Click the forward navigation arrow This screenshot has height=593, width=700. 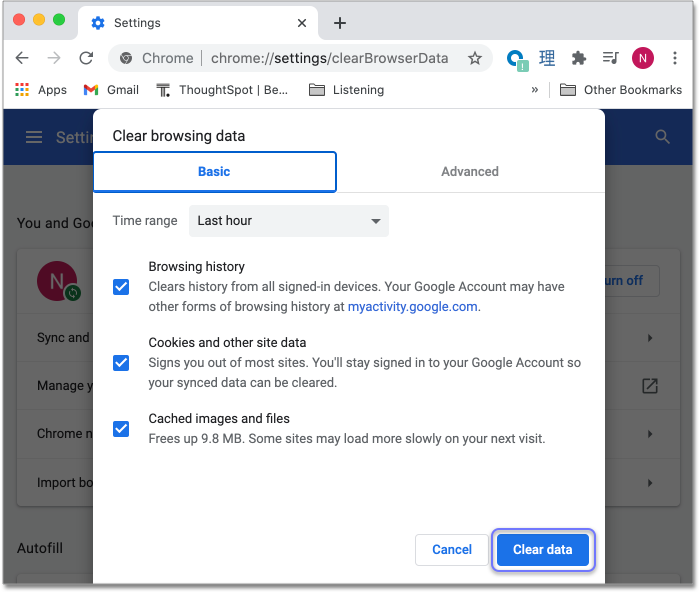pos(54,58)
